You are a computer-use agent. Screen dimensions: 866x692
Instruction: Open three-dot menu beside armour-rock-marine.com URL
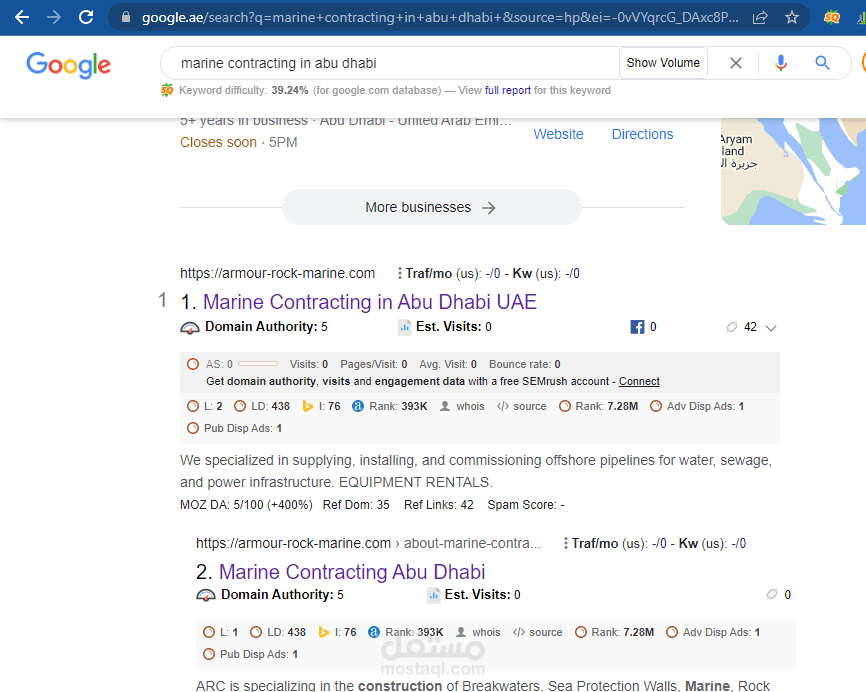point(399,273)
